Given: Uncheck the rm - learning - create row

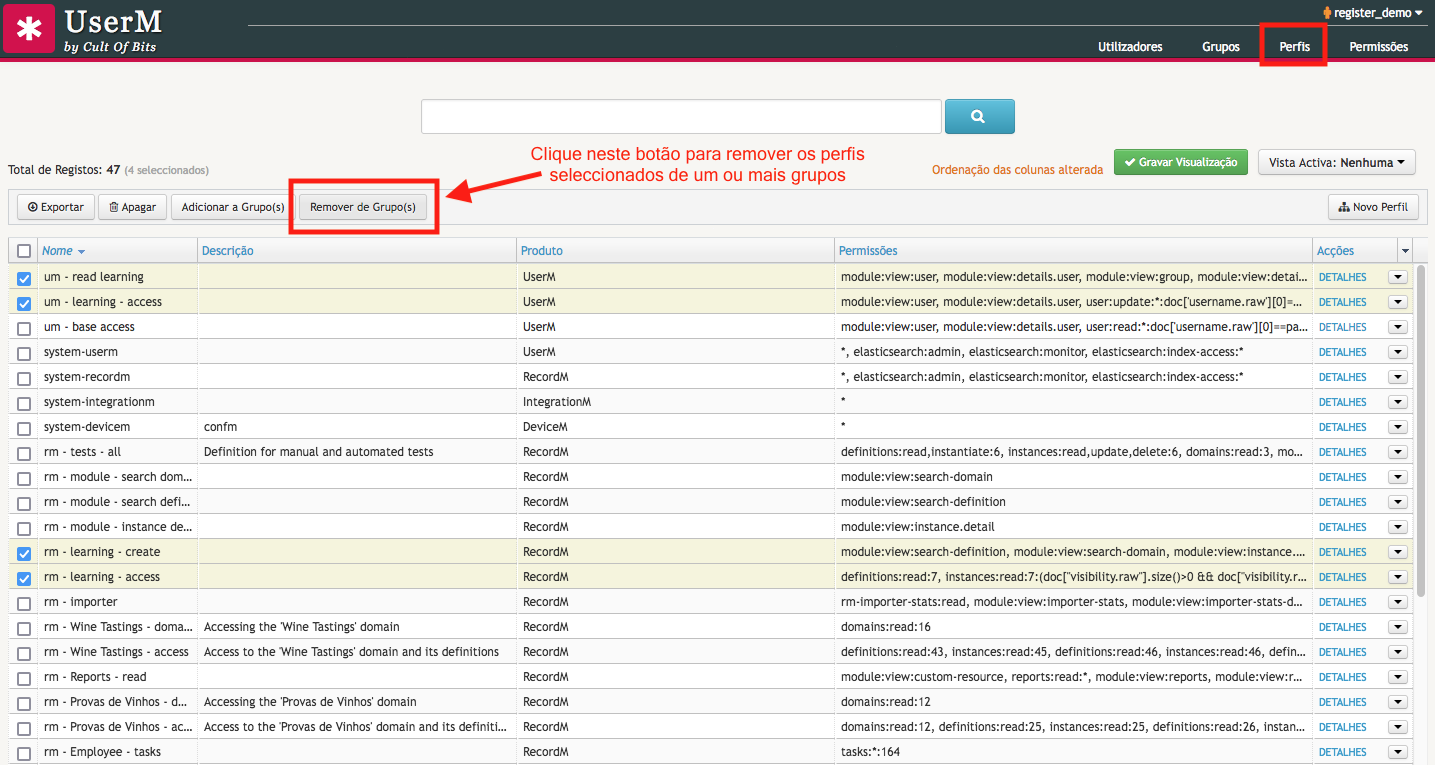Looking at the screenshot, I should (x=24, y=553).
